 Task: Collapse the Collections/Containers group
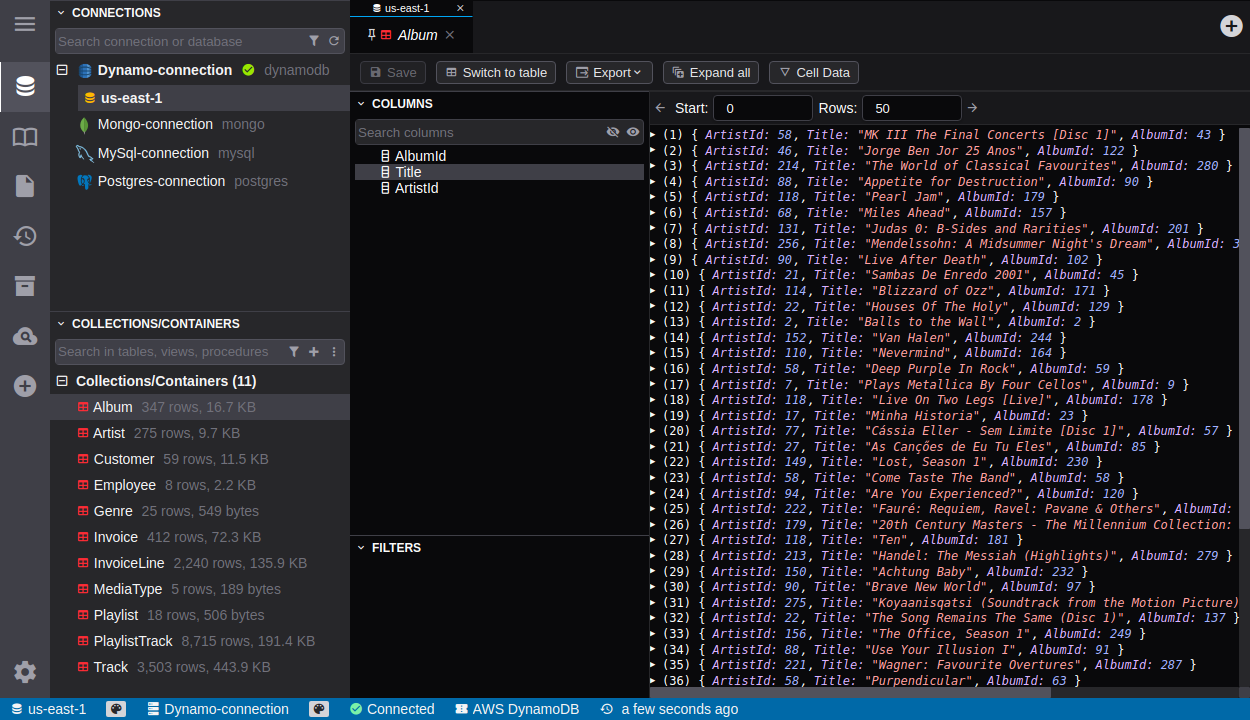click(62, 381)
